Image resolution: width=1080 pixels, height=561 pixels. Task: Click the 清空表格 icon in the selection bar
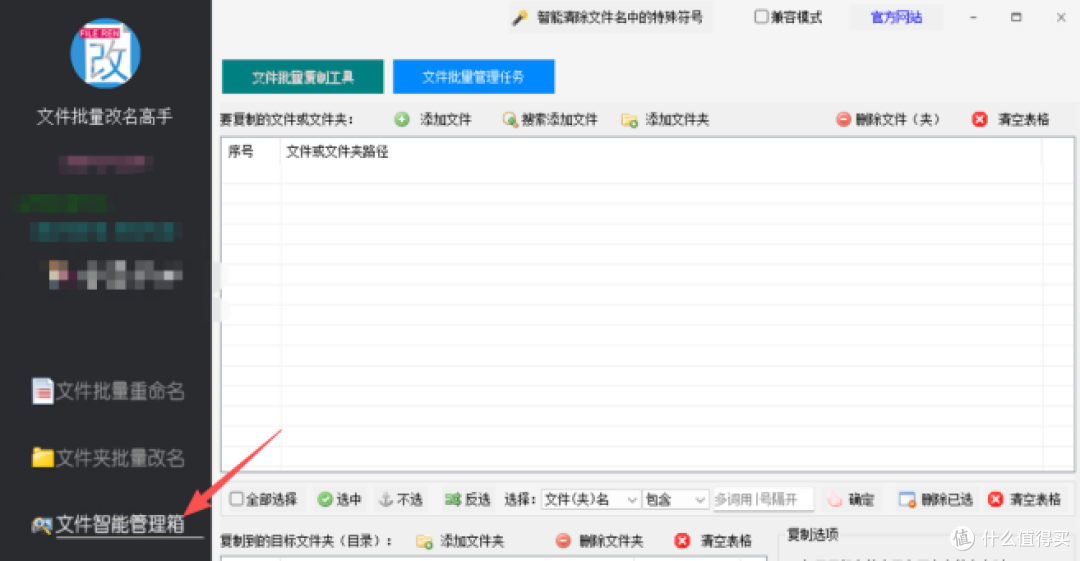[995, 500]
